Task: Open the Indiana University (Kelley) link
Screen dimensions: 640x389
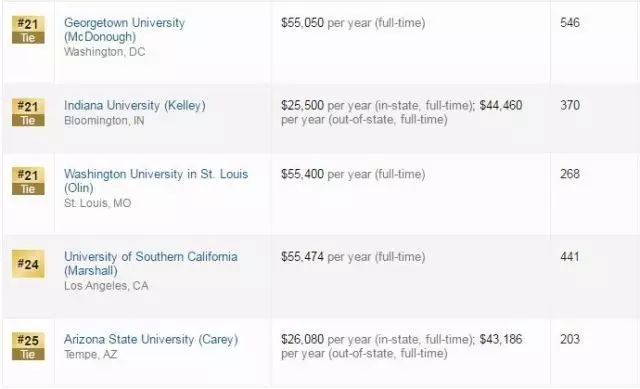Action: coord(135,106)
